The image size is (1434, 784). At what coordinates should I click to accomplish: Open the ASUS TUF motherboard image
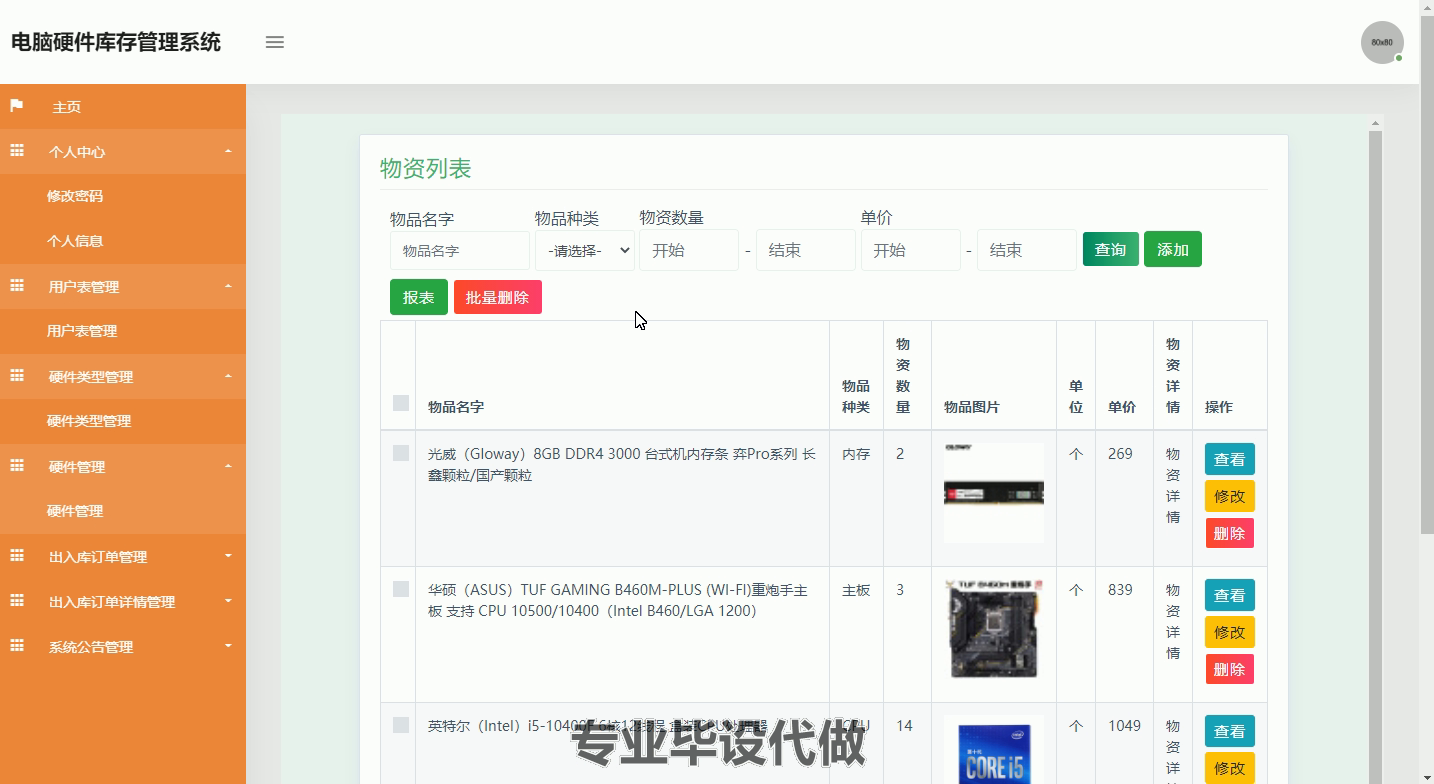[994, 629]
